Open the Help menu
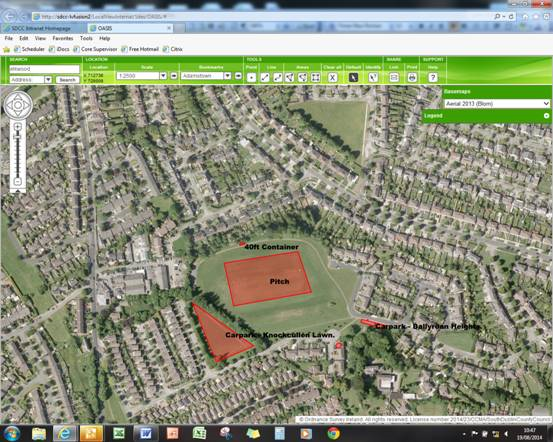Viewport: 553px width, 442px height. coord(104,38)
